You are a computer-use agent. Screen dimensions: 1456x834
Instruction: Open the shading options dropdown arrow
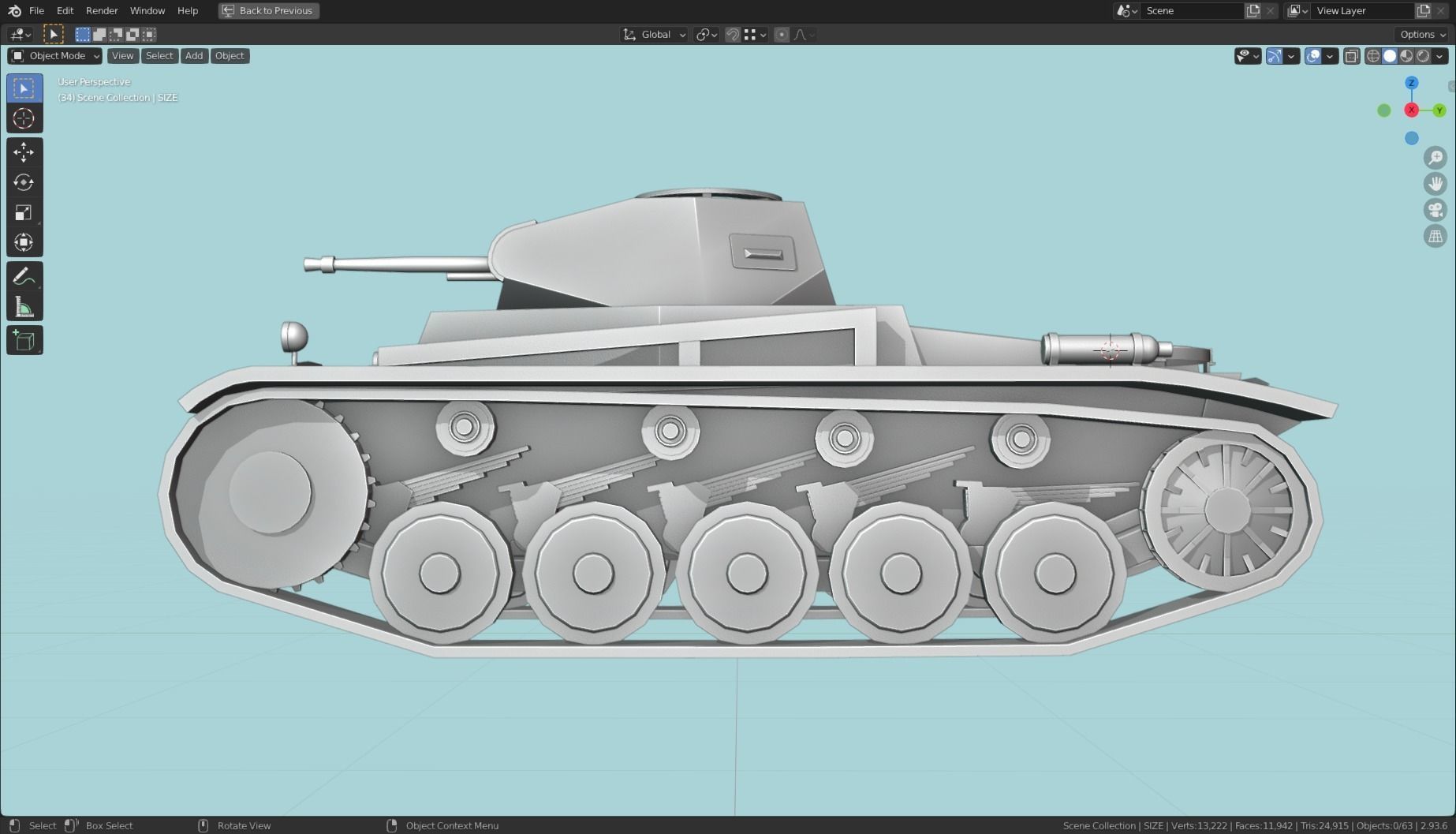click(1440, 55)
